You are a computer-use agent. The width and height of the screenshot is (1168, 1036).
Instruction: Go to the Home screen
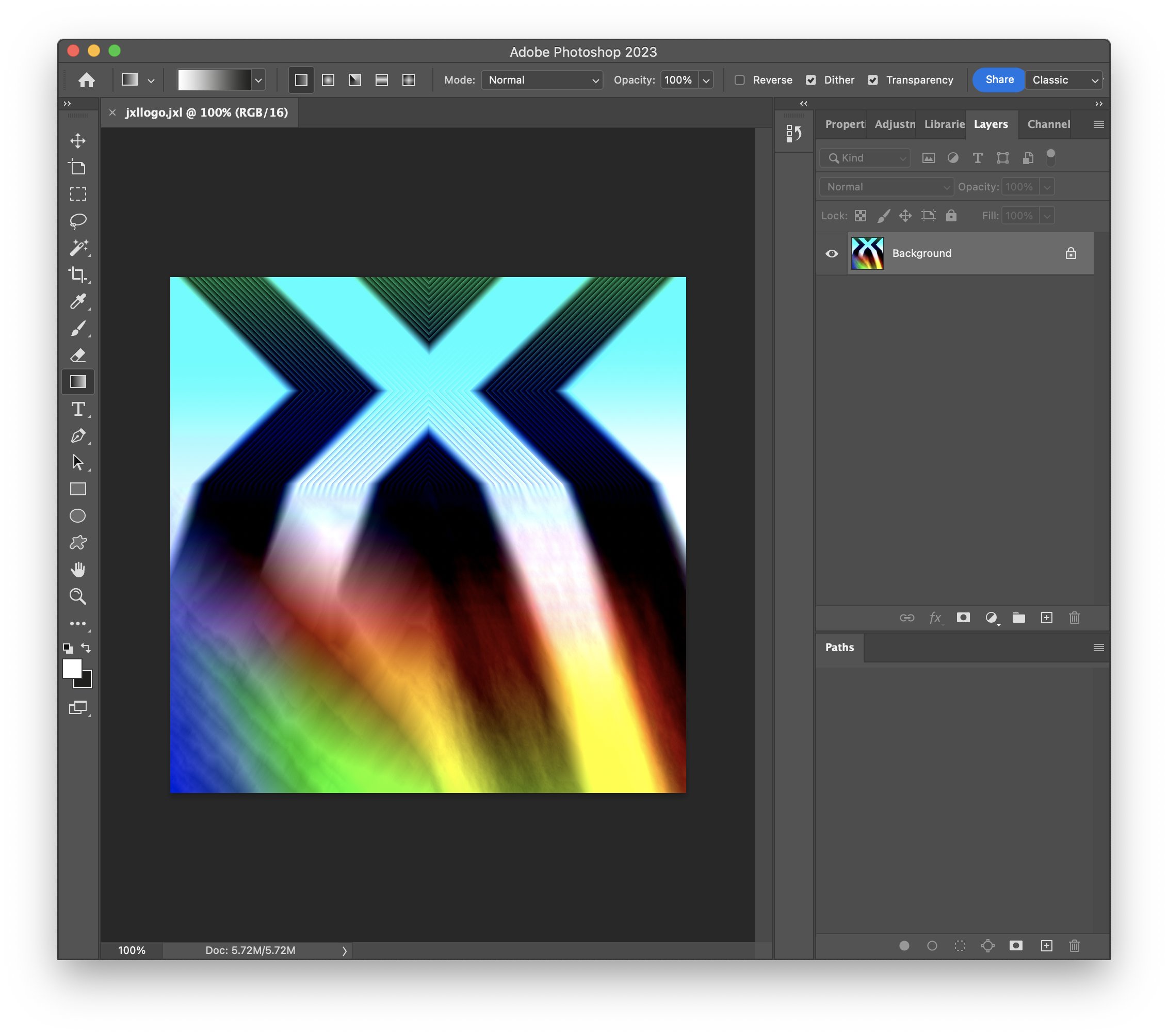(87, 80)
